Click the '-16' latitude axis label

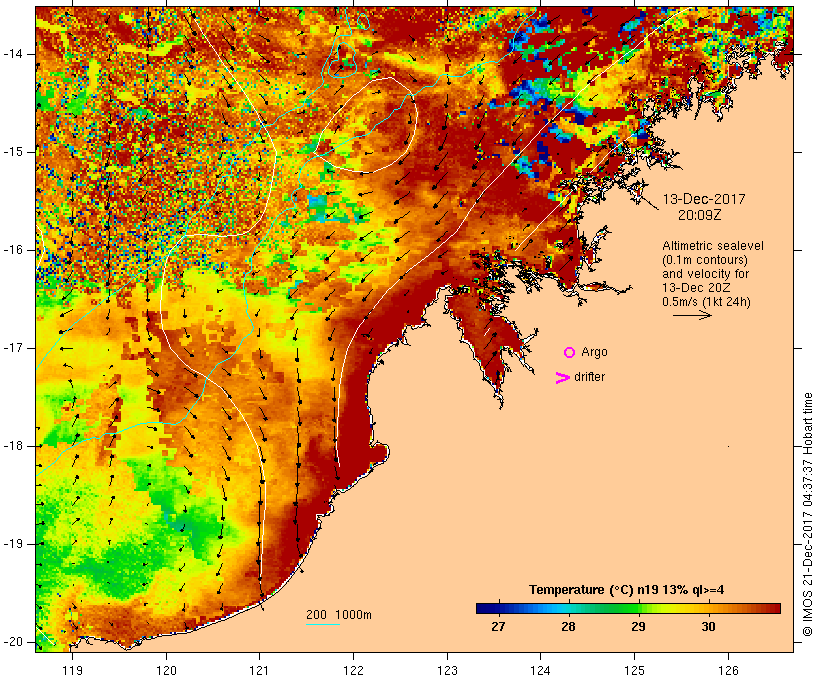click(13, 250)
